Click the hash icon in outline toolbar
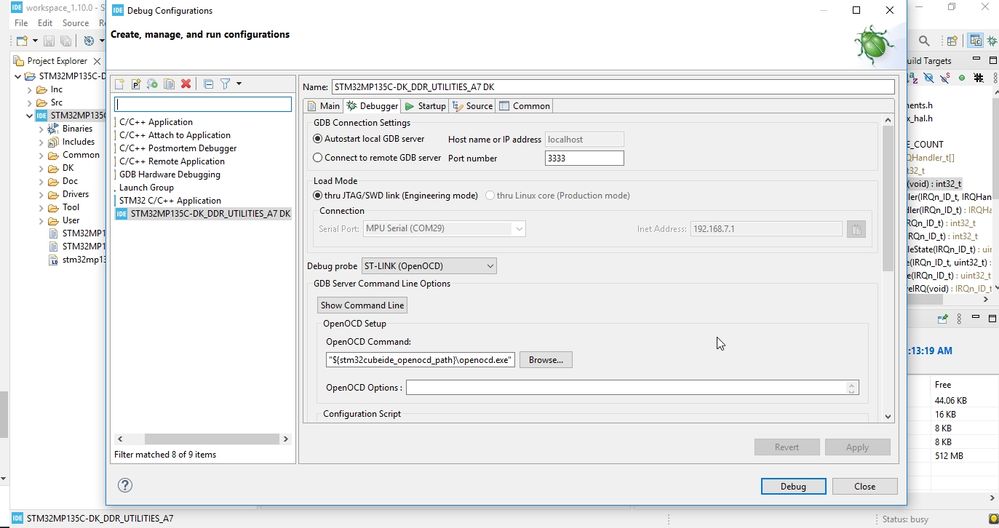The width and height of the screenshot is (999, 528). [978, 78]
